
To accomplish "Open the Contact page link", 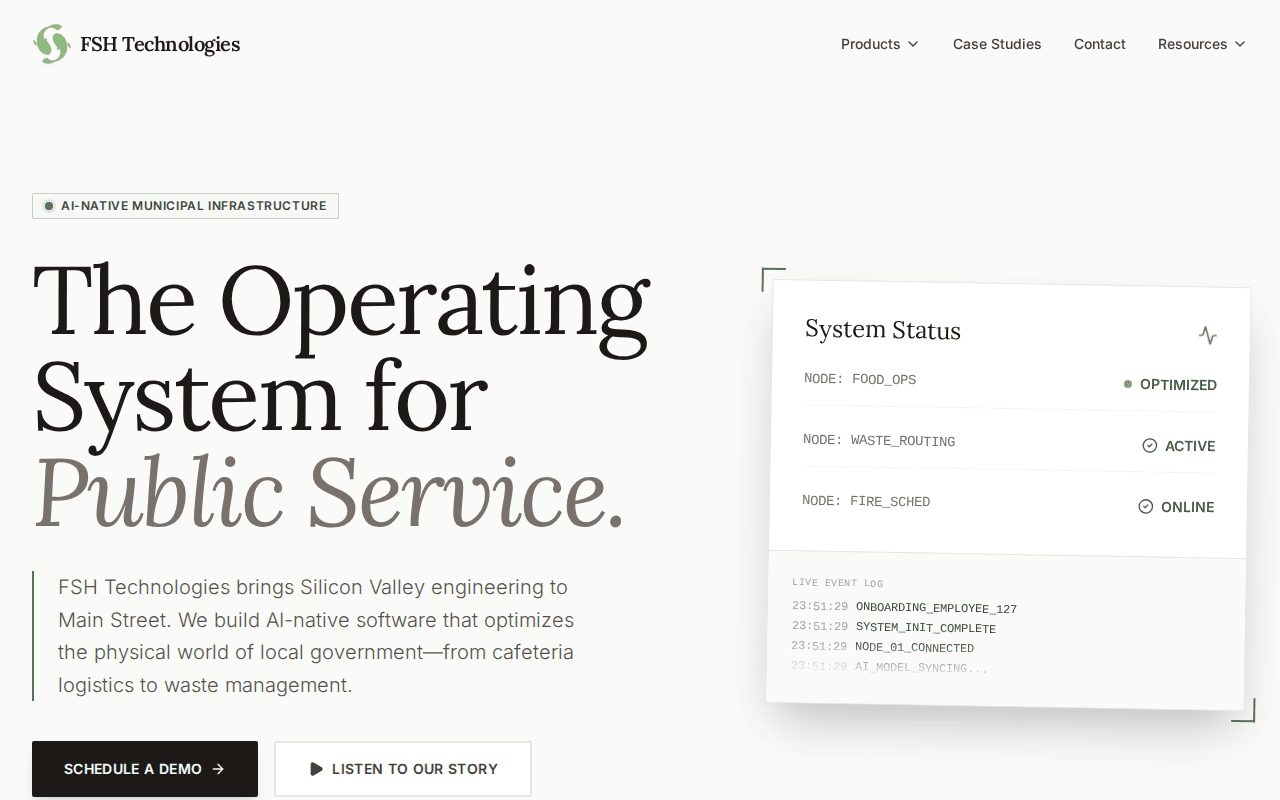I will (1100, 44).
